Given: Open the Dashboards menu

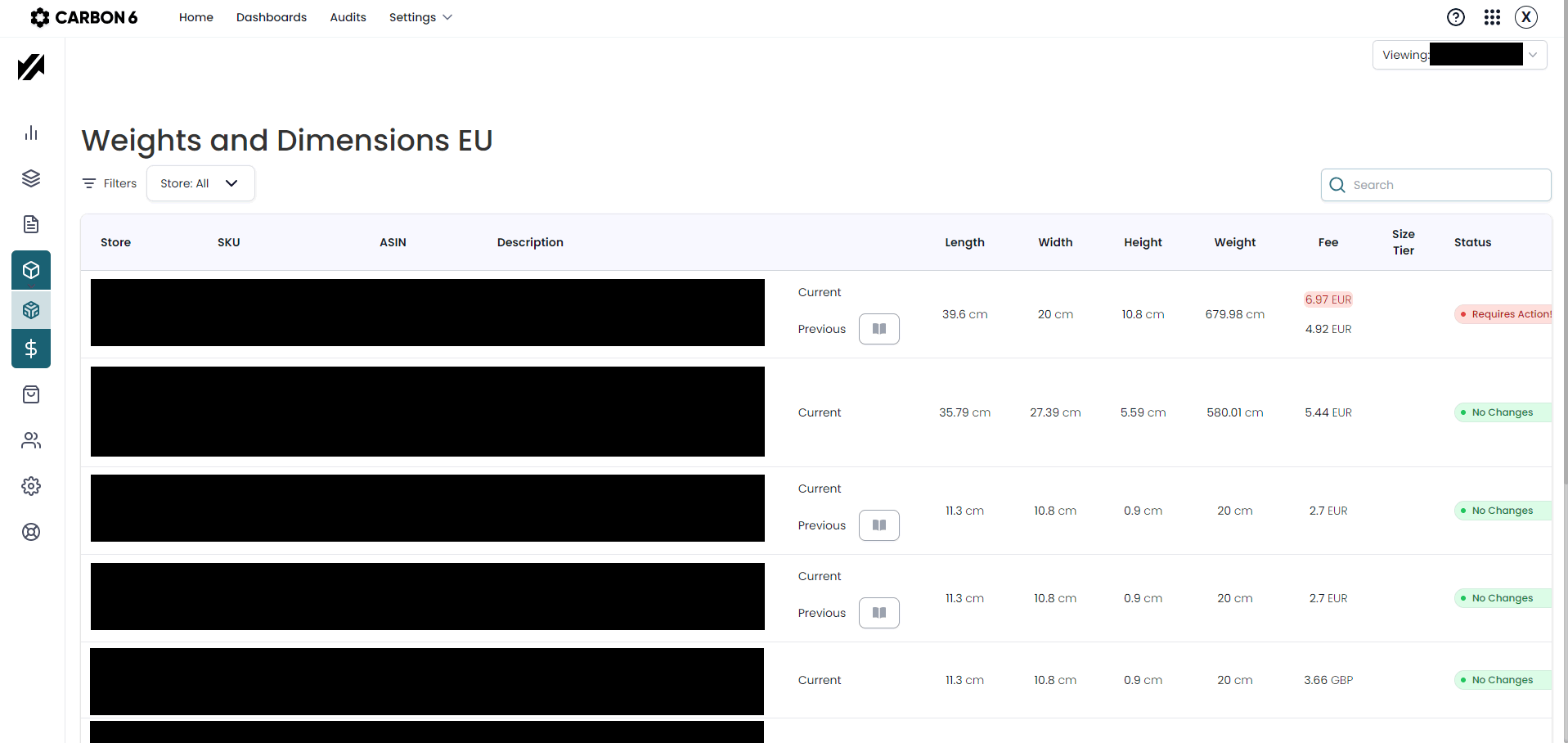Looking at the screenshot, I should (x=272, y=17).
